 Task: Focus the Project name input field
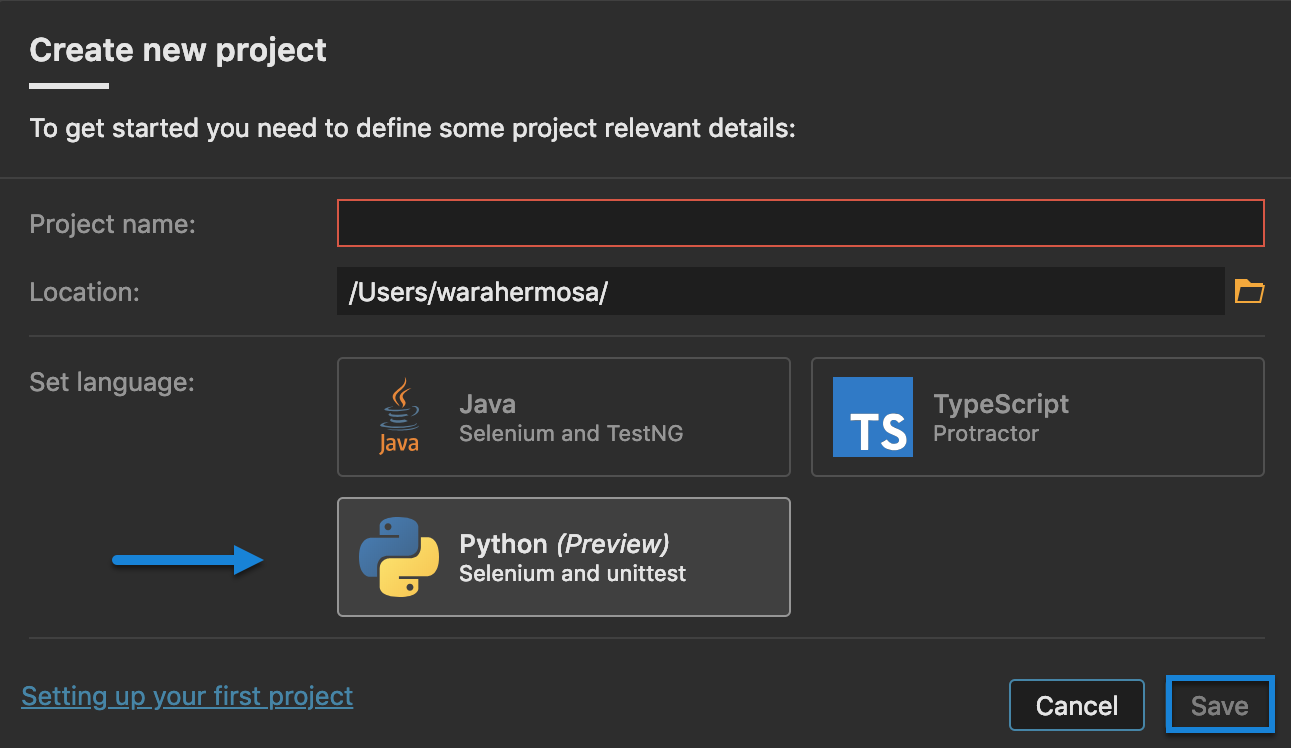[x=801, y=223]
